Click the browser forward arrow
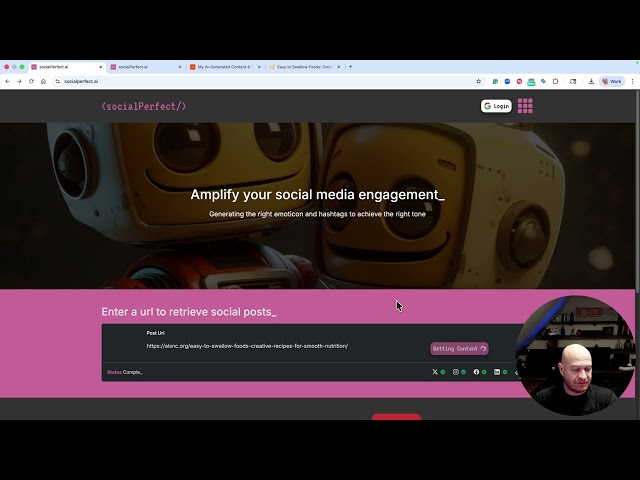640x480 pixels. click(x=19, y=81)
